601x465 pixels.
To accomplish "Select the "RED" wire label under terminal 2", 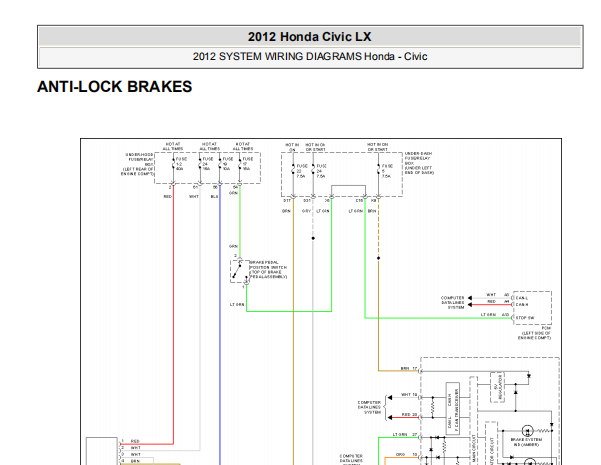I will 167,197.
